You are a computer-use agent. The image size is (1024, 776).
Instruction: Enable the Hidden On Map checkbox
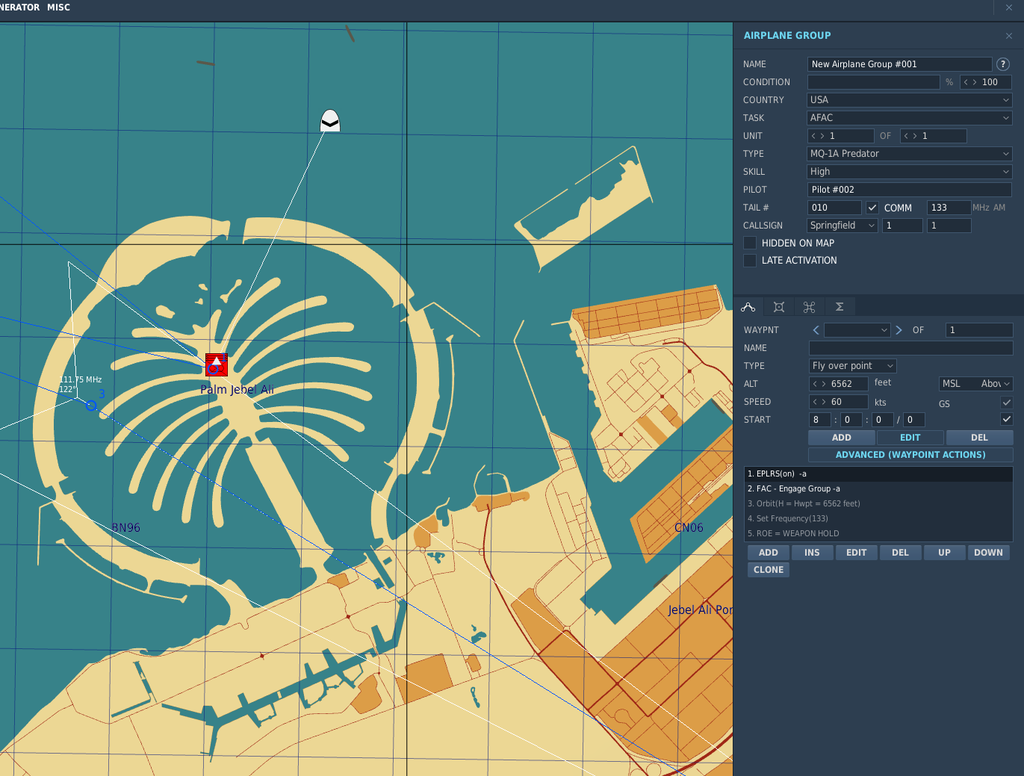750,243
